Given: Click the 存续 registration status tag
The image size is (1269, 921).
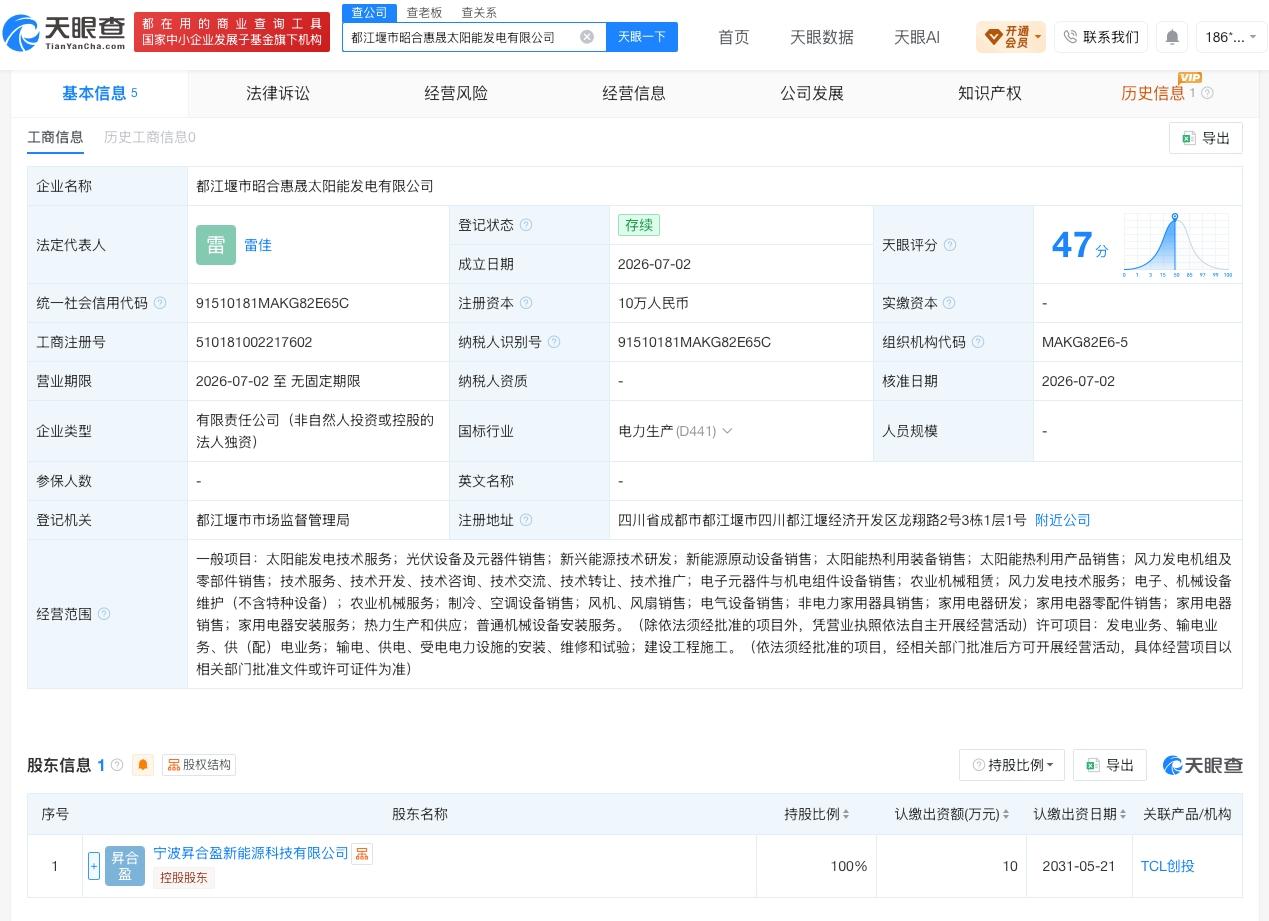Looking at the screenshot, I should coord(639,225).
